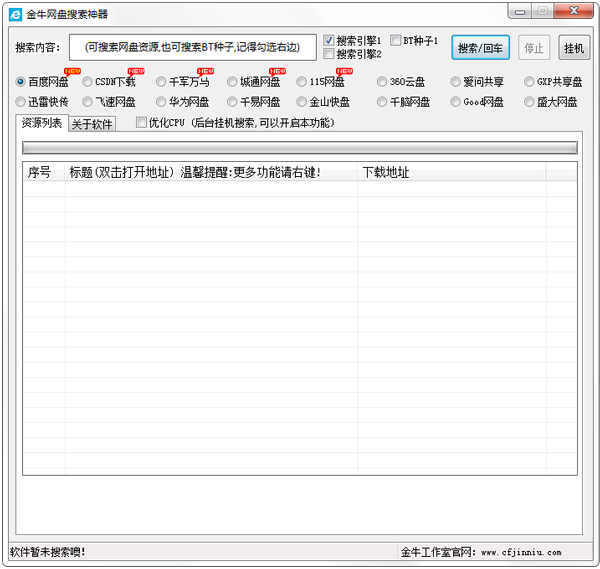
Task: Open the 关于软件 tab
Action: click(92, 124)
